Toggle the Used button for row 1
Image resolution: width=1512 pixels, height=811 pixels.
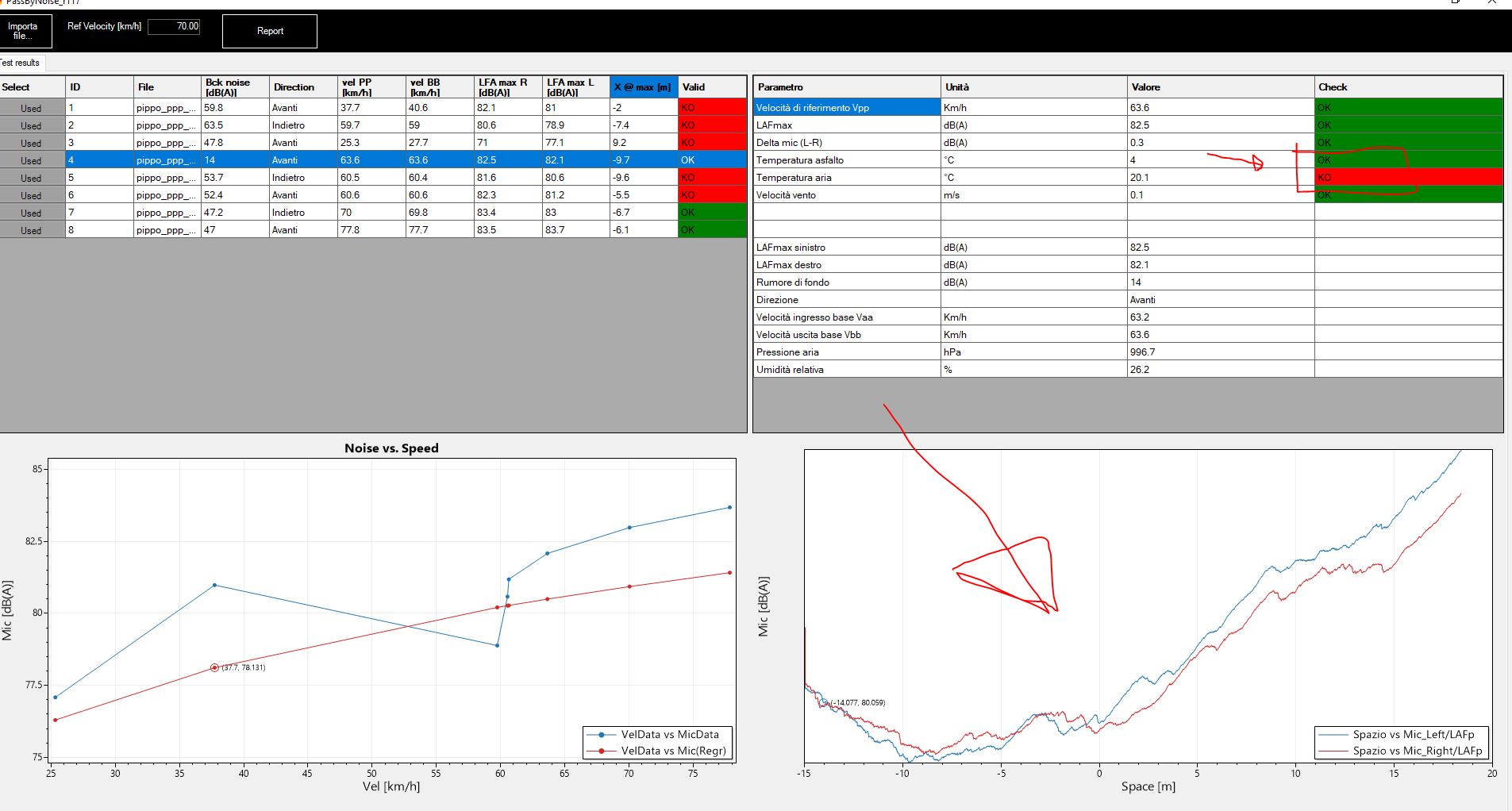[x=32, y=108]
